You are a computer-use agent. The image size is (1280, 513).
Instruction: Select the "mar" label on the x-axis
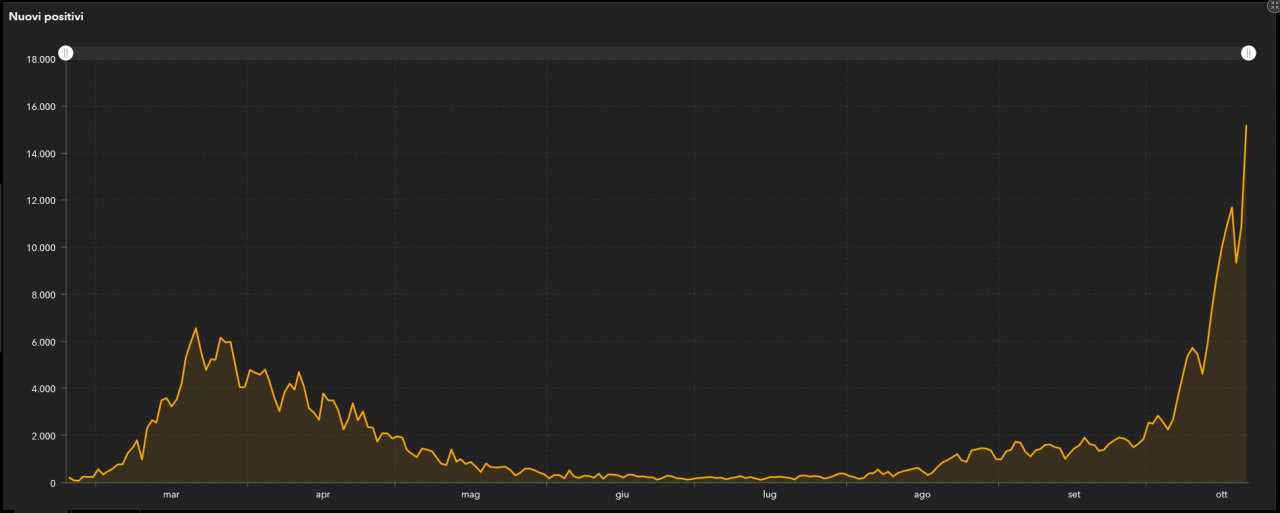[171, 495]
